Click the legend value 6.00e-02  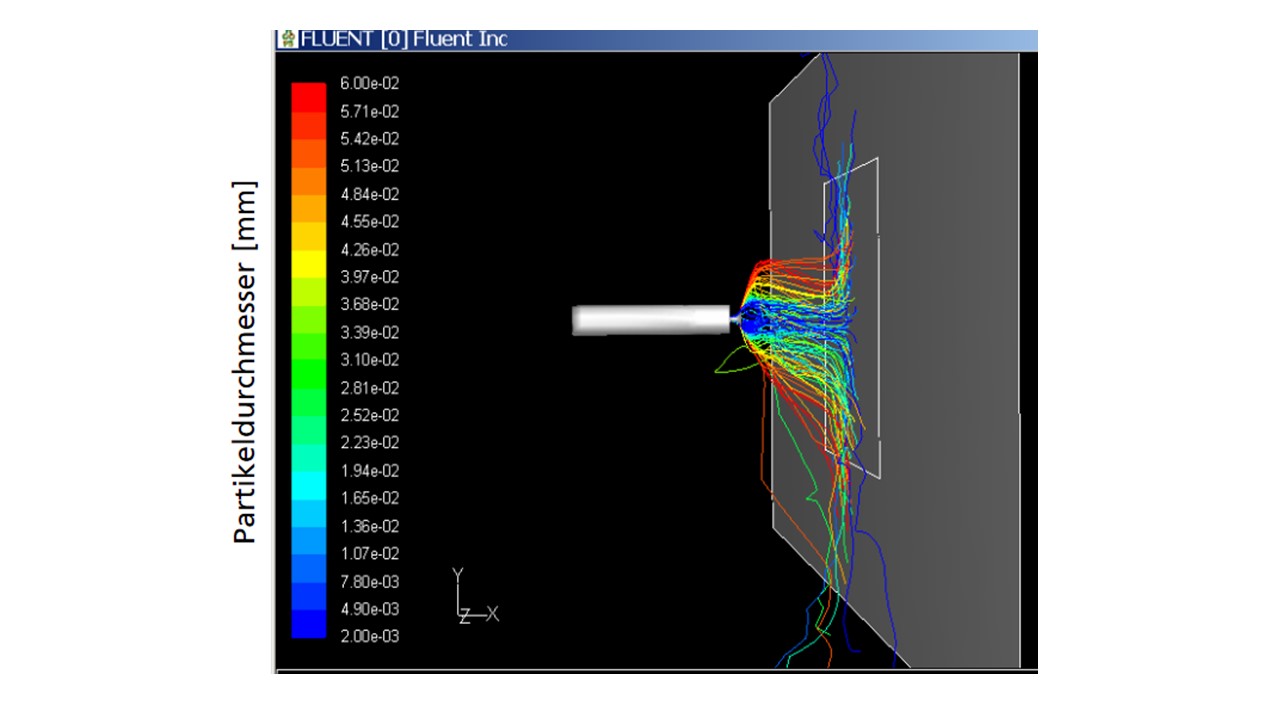[369, 83]
